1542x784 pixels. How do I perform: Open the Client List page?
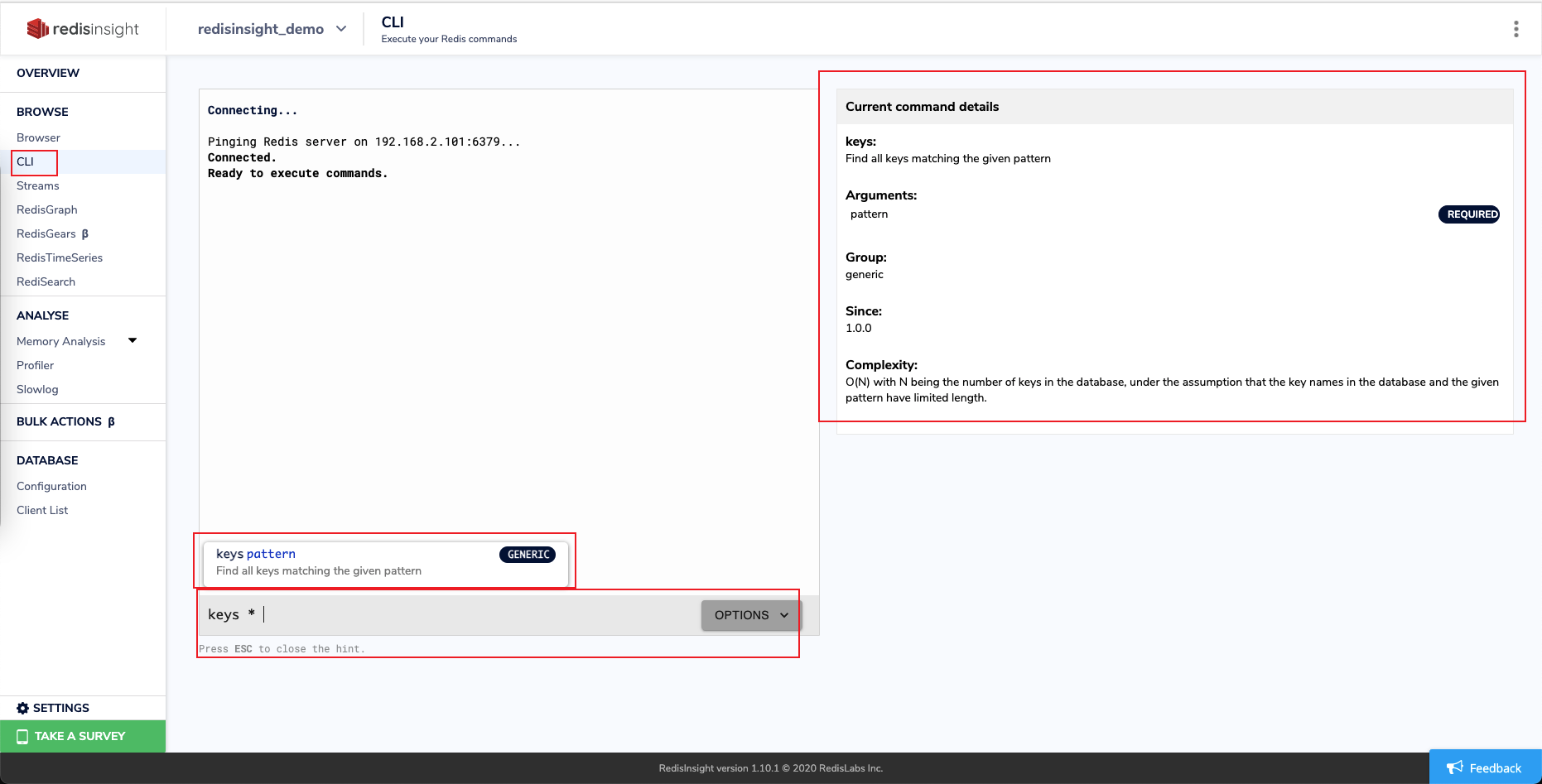[42, 510]
